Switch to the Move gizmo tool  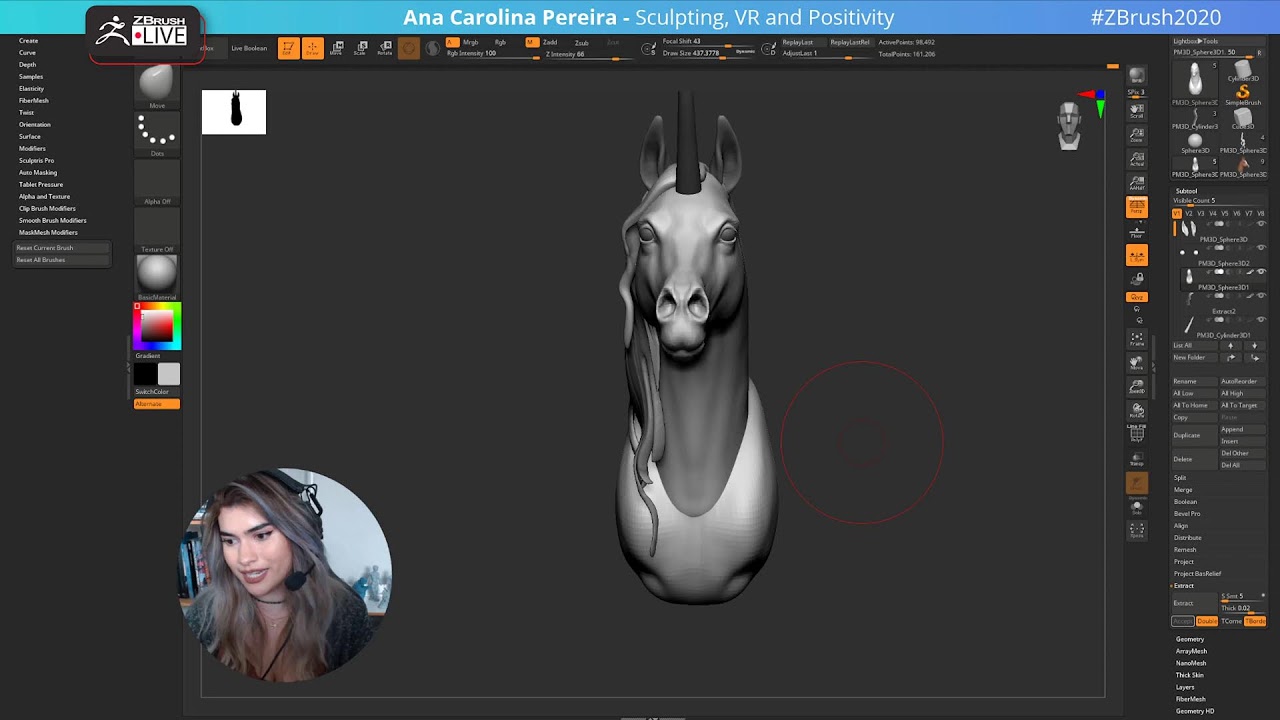click(x=337, y=48)
